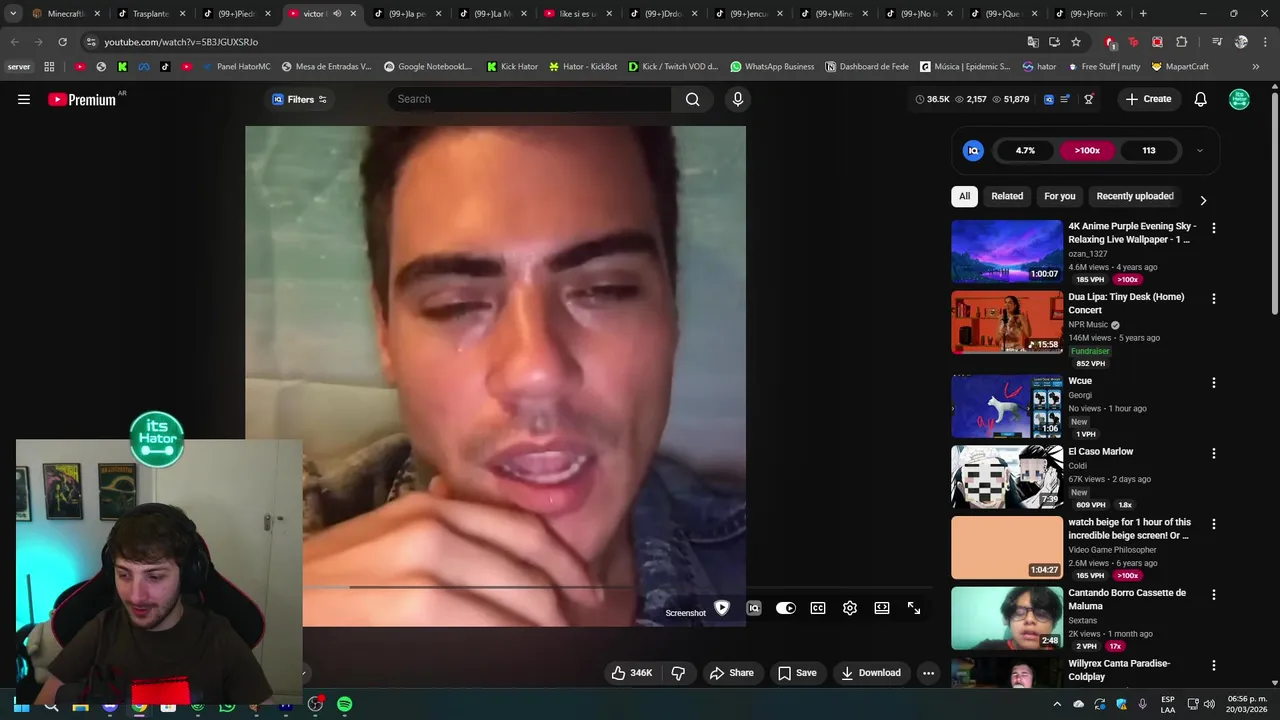Select the 'Related' filter chip
The image size is (1280, 720).
point(1007,196)
